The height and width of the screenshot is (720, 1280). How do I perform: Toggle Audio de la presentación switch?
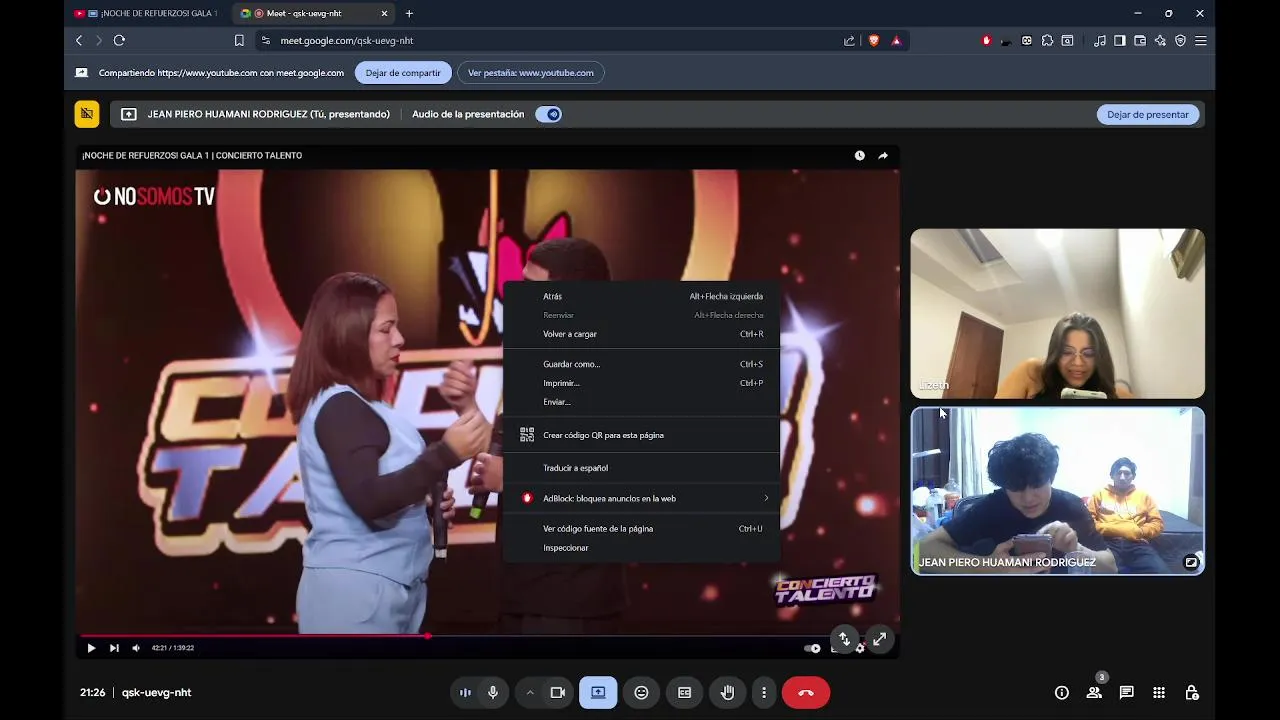pyautogui.click(x=549, y=114)
